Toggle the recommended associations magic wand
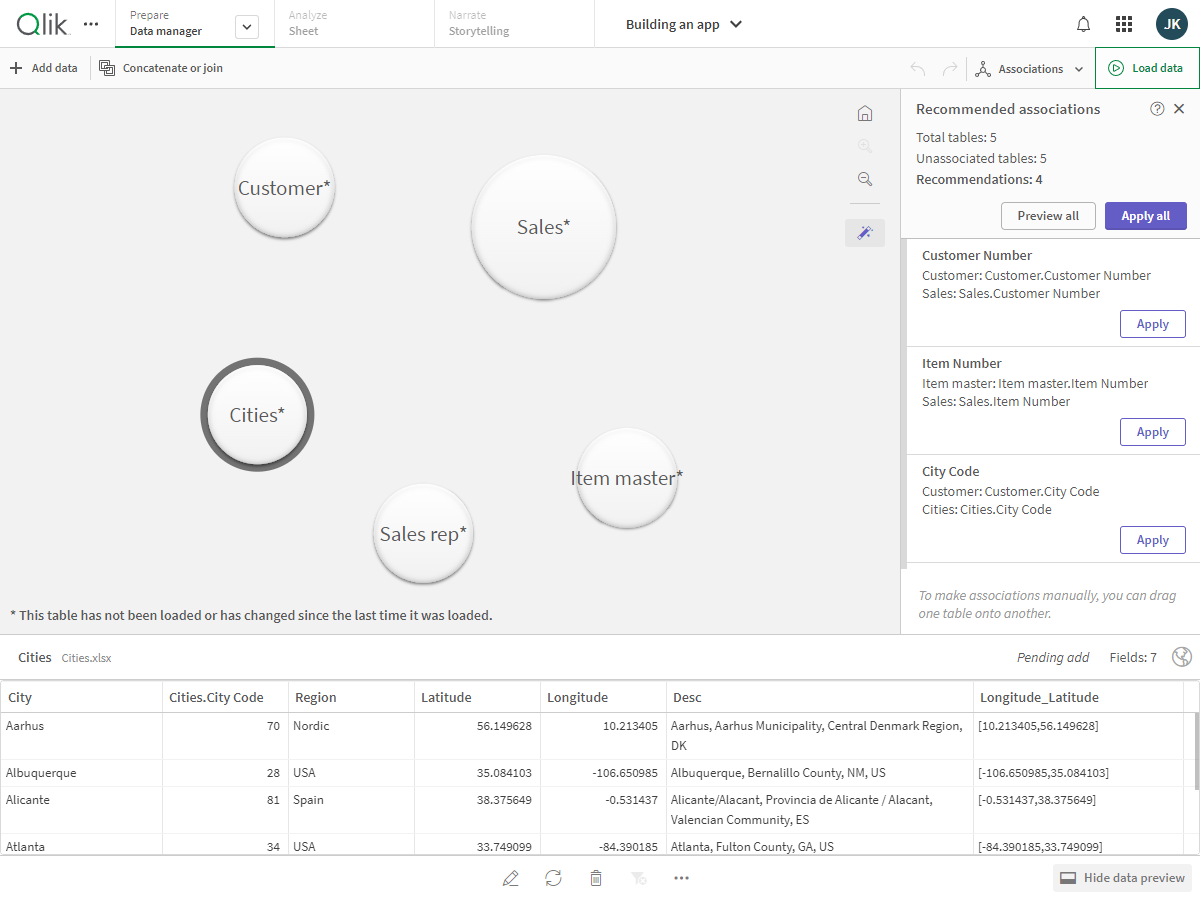 865,233
